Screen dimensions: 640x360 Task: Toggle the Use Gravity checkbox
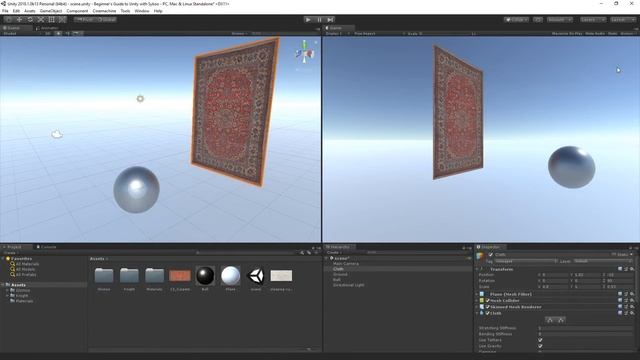(540, 346)
